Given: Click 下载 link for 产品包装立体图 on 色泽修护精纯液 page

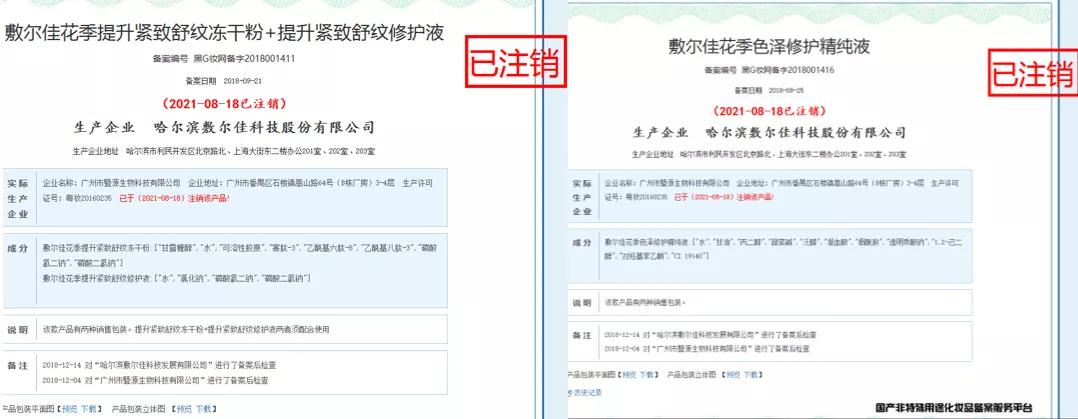Looking at the screenshot, I should [750, 375].
